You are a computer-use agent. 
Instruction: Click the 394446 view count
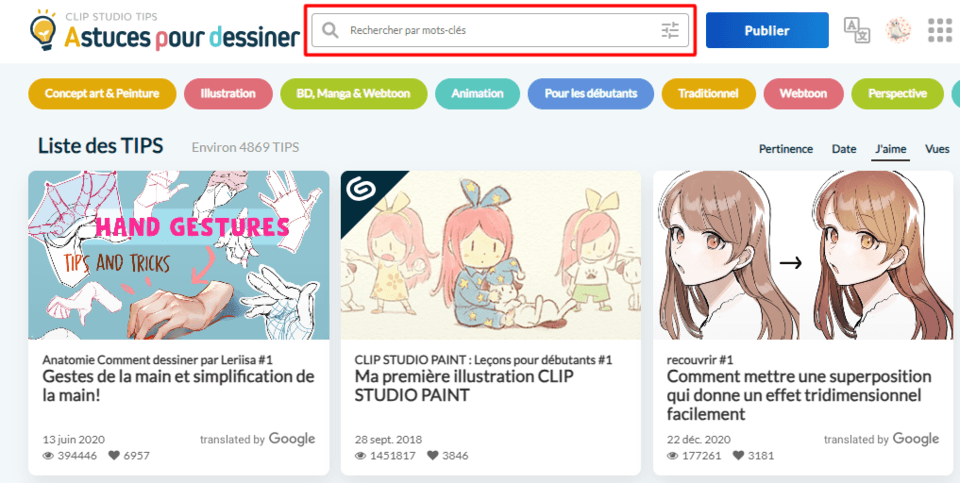pyautogui.click(x=77, y=455)
